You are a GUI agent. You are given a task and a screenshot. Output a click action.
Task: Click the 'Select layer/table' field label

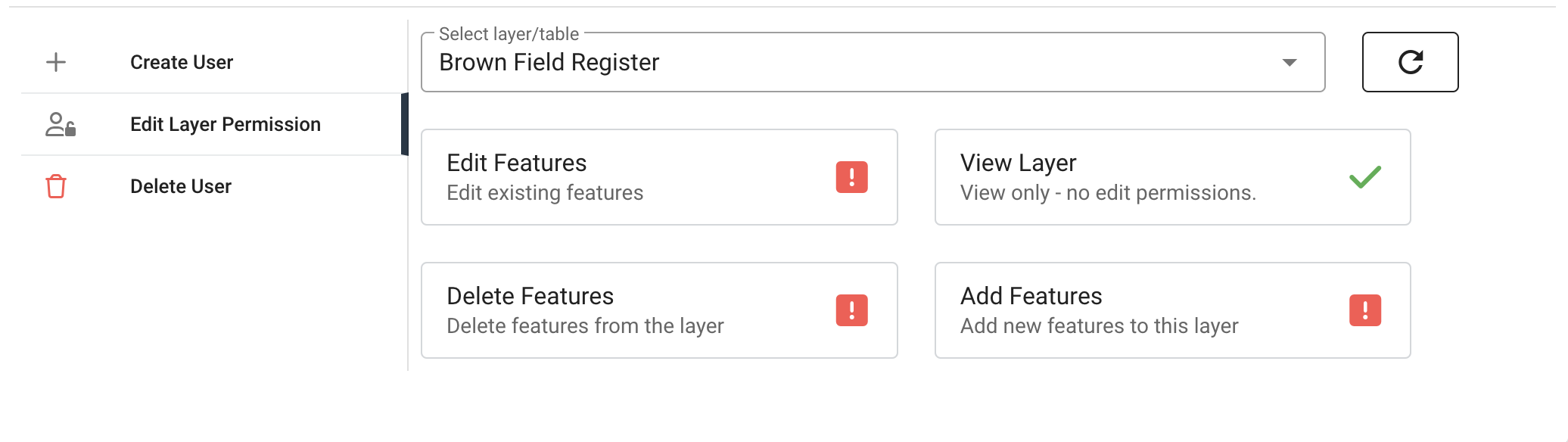tap(509, 34)
